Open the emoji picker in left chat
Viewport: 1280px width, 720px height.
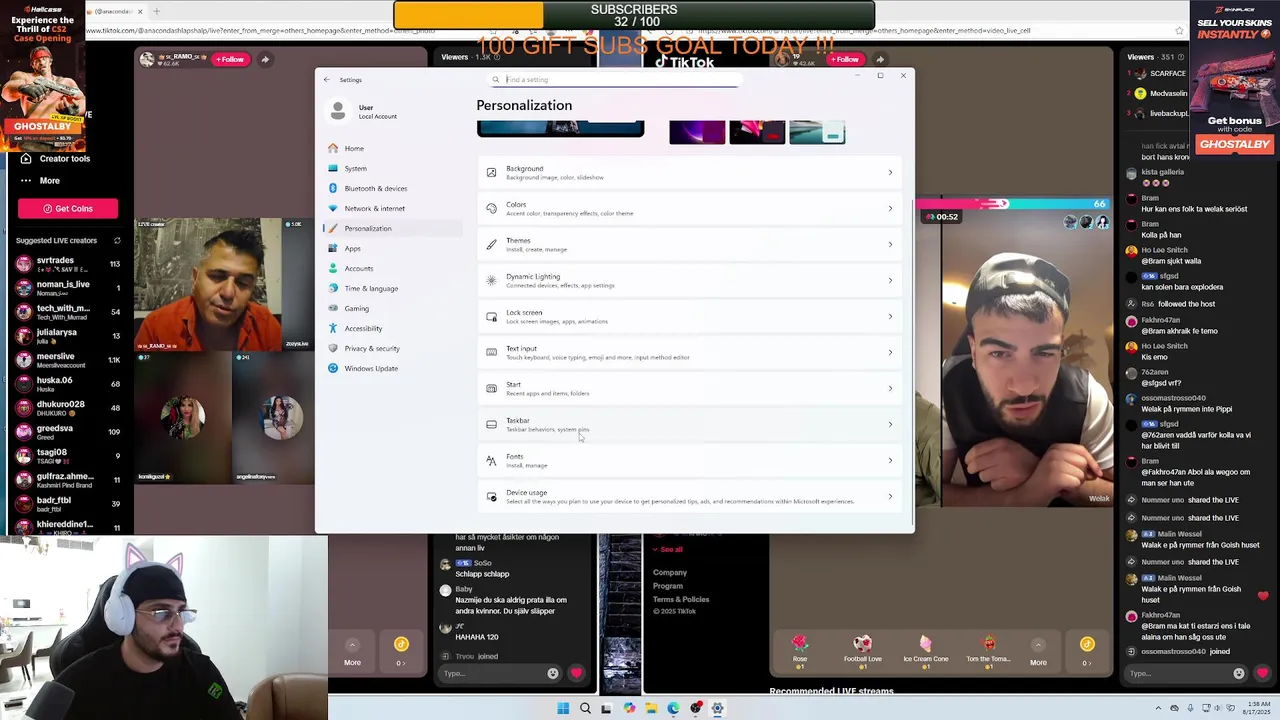pos(553,673)
